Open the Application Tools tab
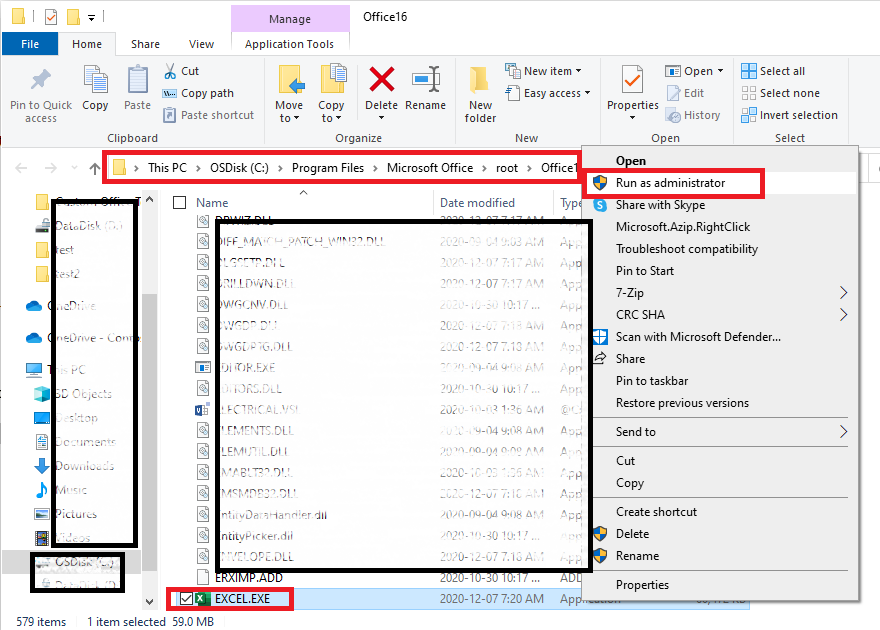 coord(290,44)
